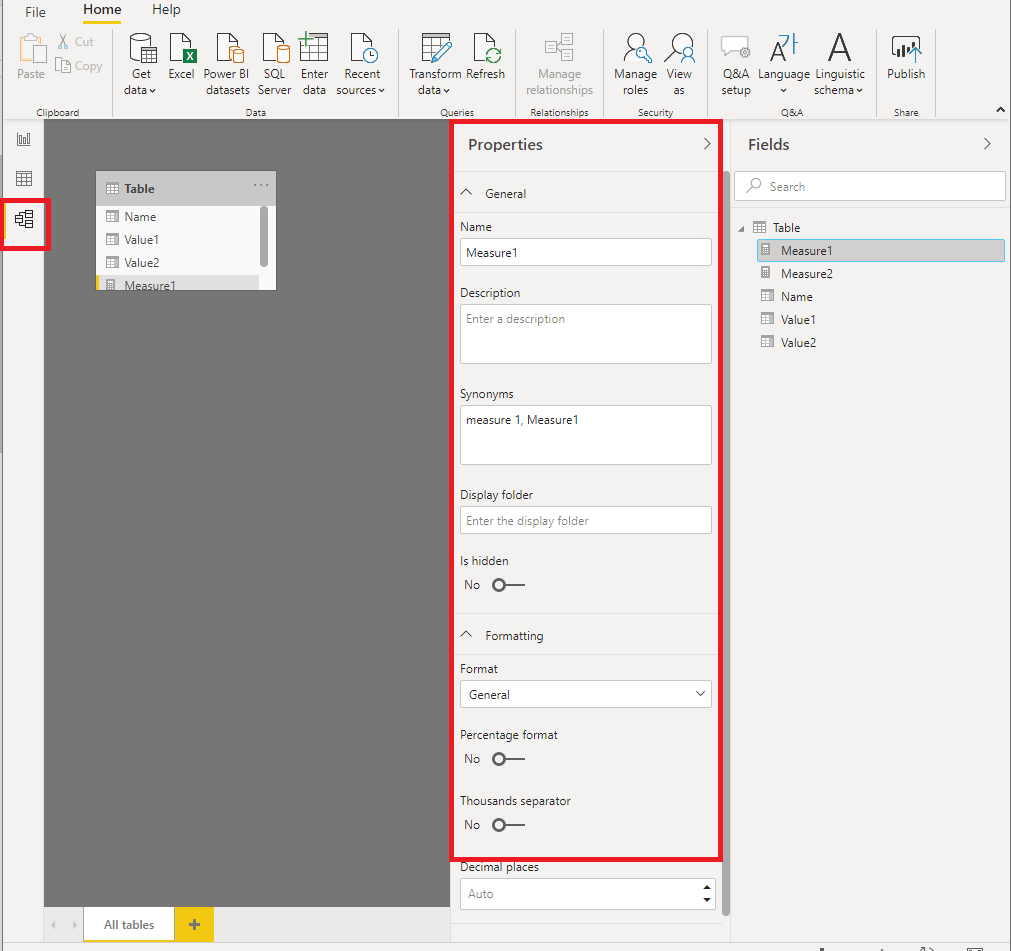
Task: Click Manage relationships
Action: tap(559, 64)
